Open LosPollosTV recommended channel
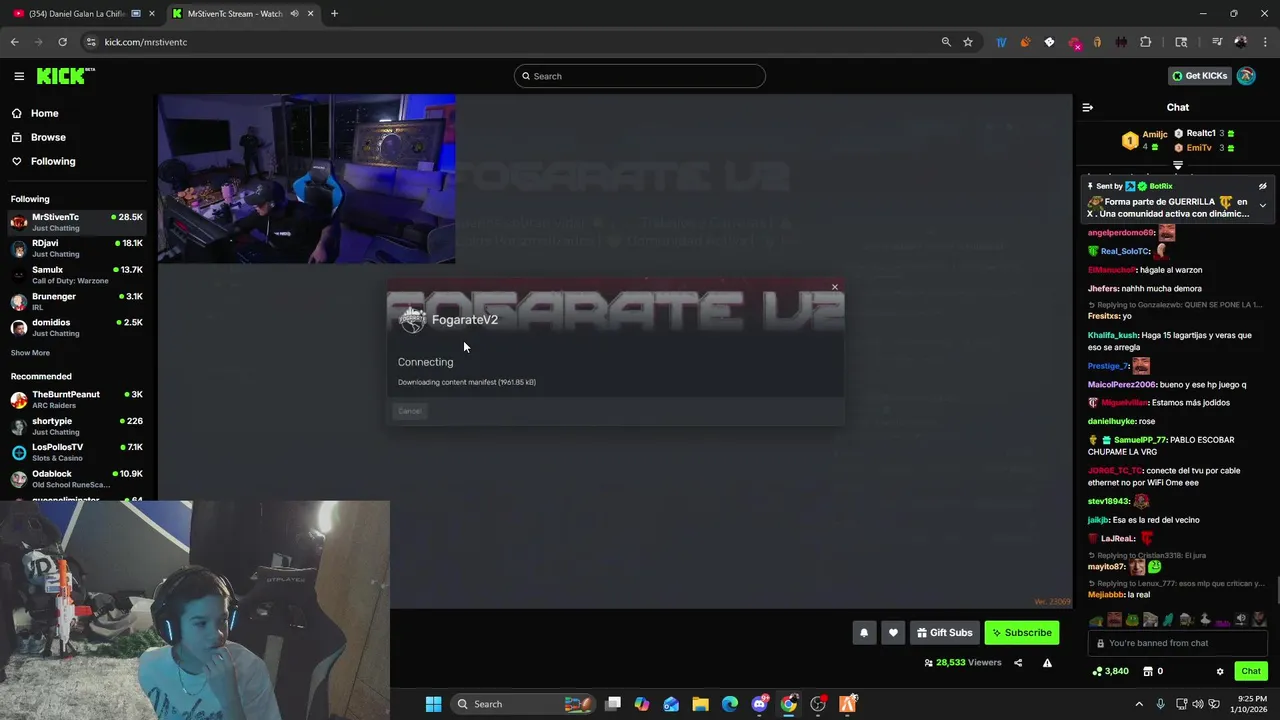 (78, 452)
